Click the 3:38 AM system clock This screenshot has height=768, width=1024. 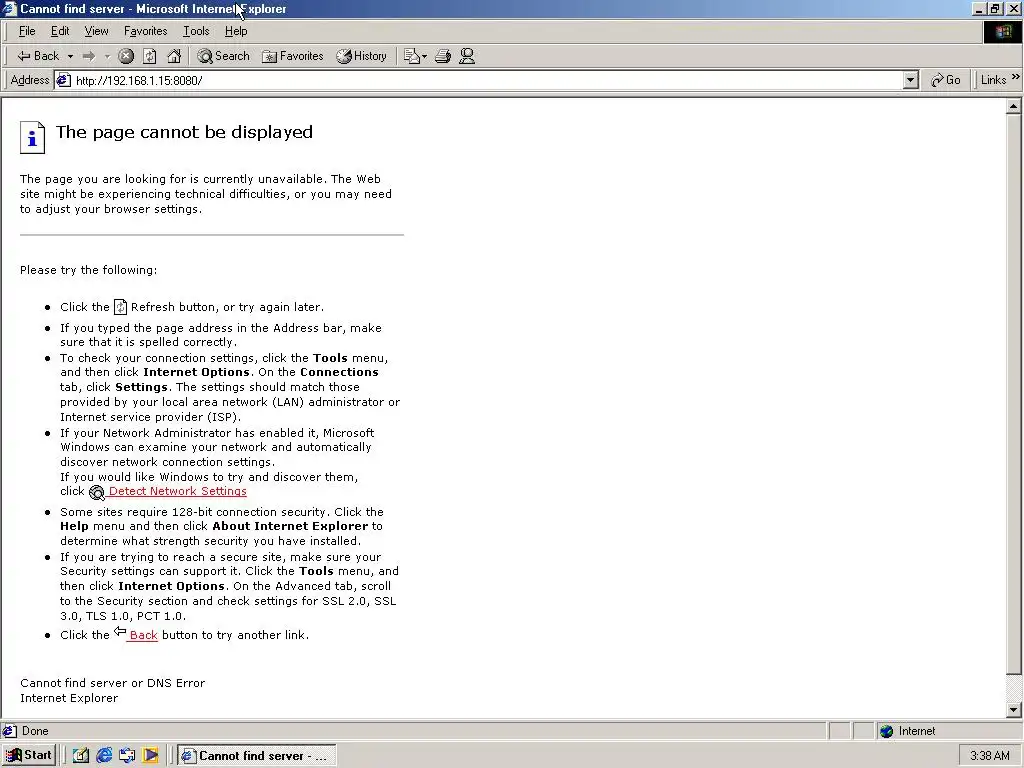[989, 756]
